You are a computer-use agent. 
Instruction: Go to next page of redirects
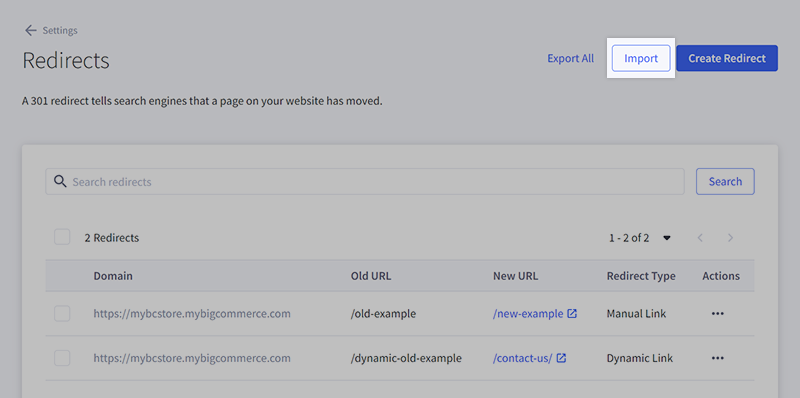pyautogui.click(x=730, y=238)
